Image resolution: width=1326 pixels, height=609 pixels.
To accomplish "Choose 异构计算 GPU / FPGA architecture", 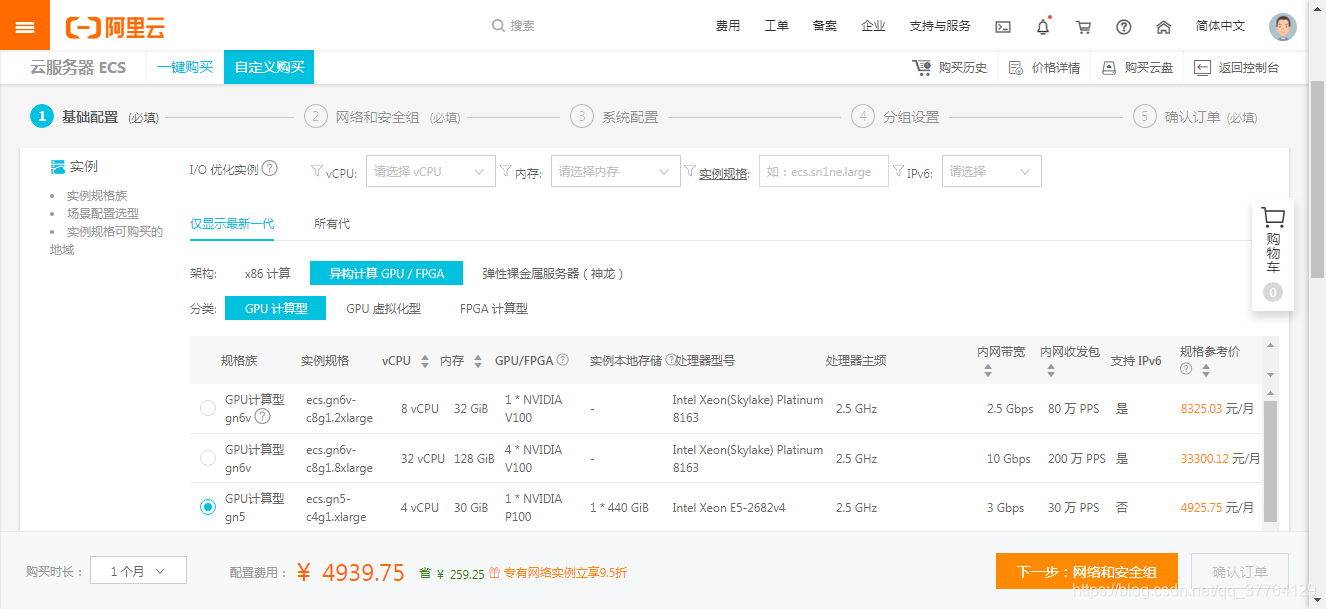I will pyautogui.click(x=388, y=273).
